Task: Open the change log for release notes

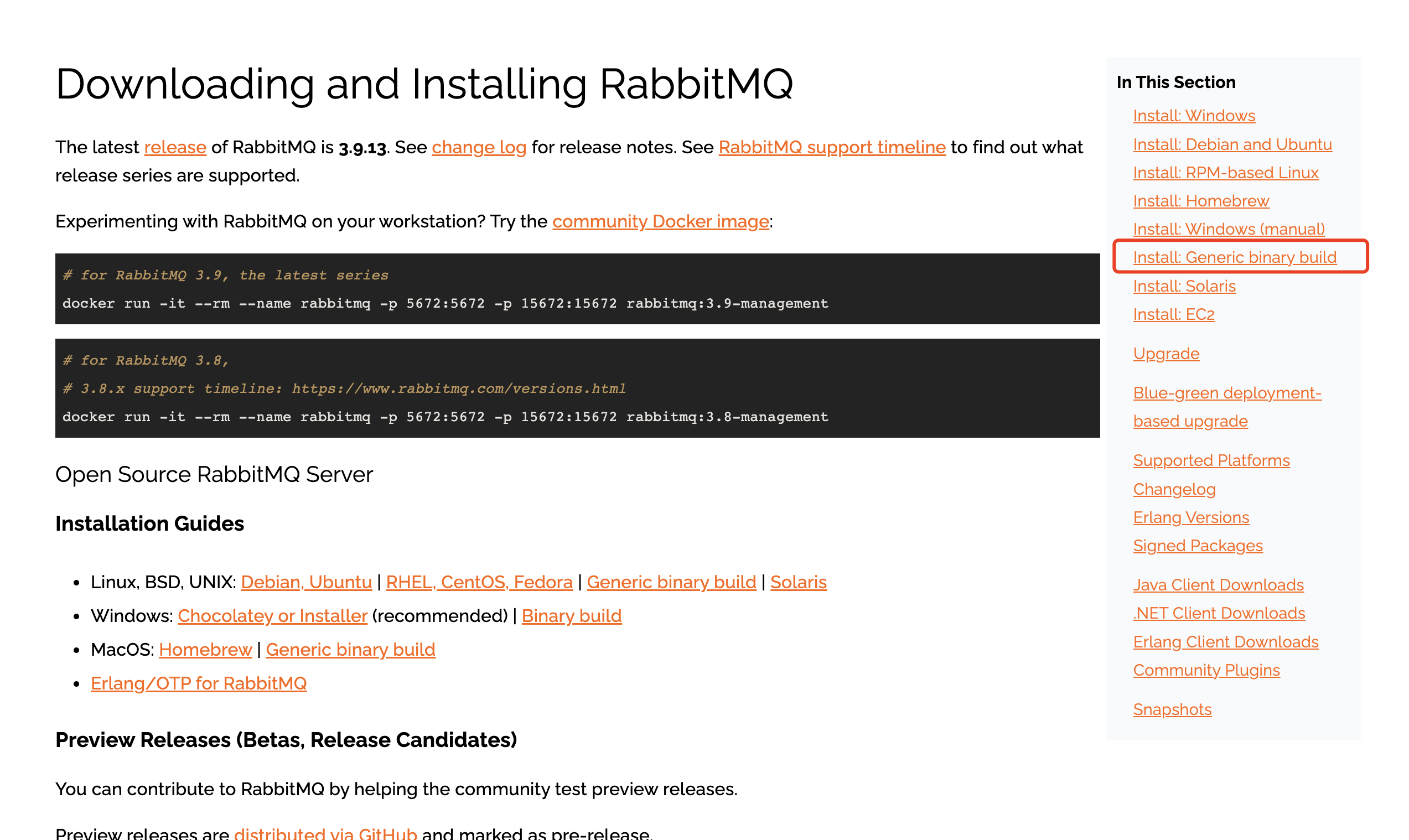Action: [479, 147]
